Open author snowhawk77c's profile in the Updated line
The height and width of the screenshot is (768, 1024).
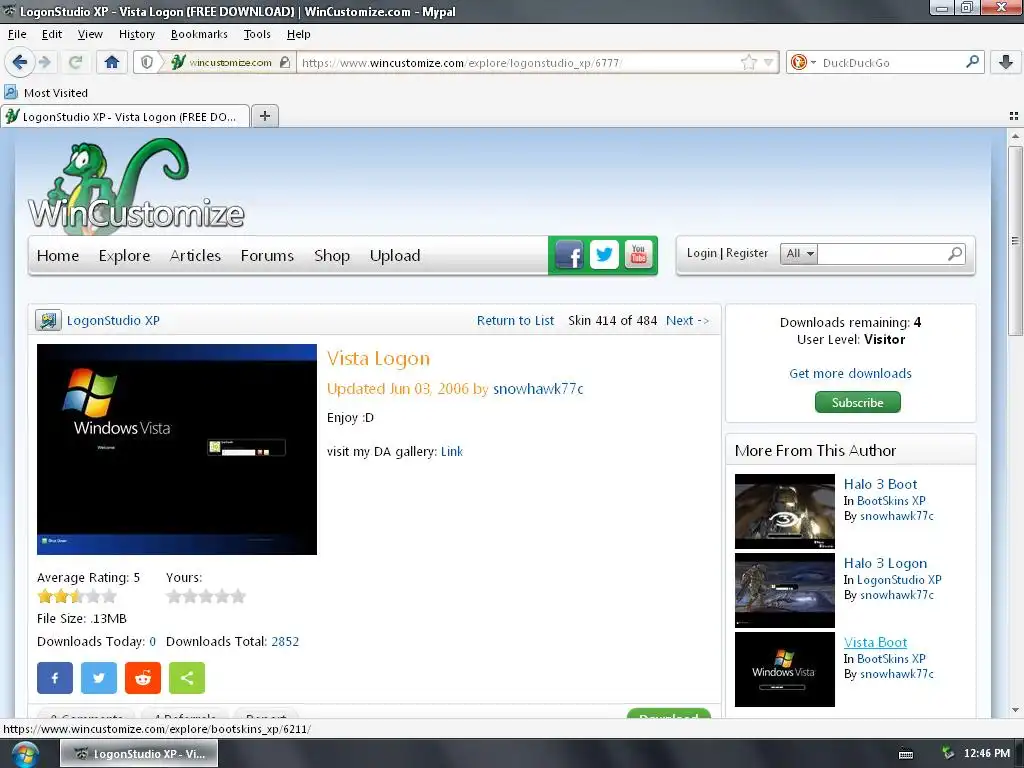point(538,389)
